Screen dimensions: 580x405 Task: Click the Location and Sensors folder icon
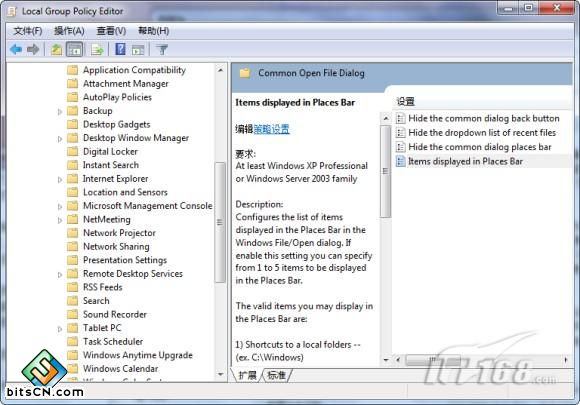tap(72, 192)
